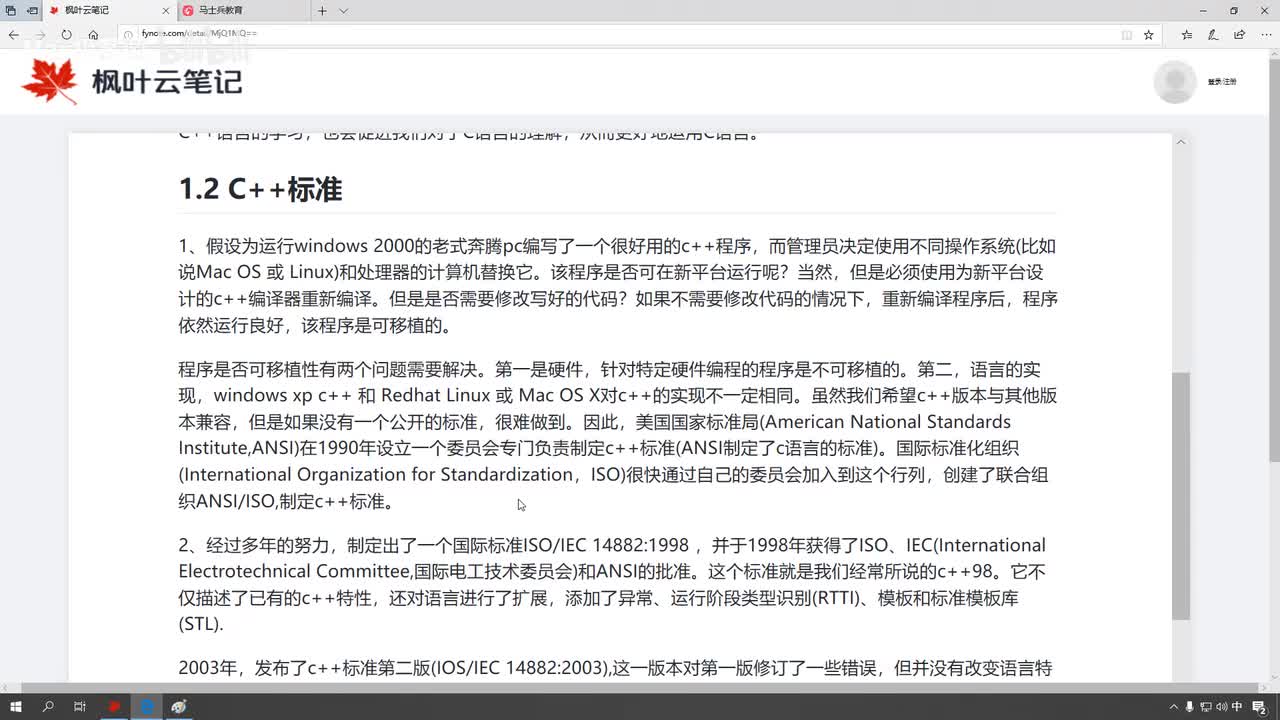The width and height of the screenshot is (1280, 720).
Task: Go to browser home page icon
Action: [93, 34]
